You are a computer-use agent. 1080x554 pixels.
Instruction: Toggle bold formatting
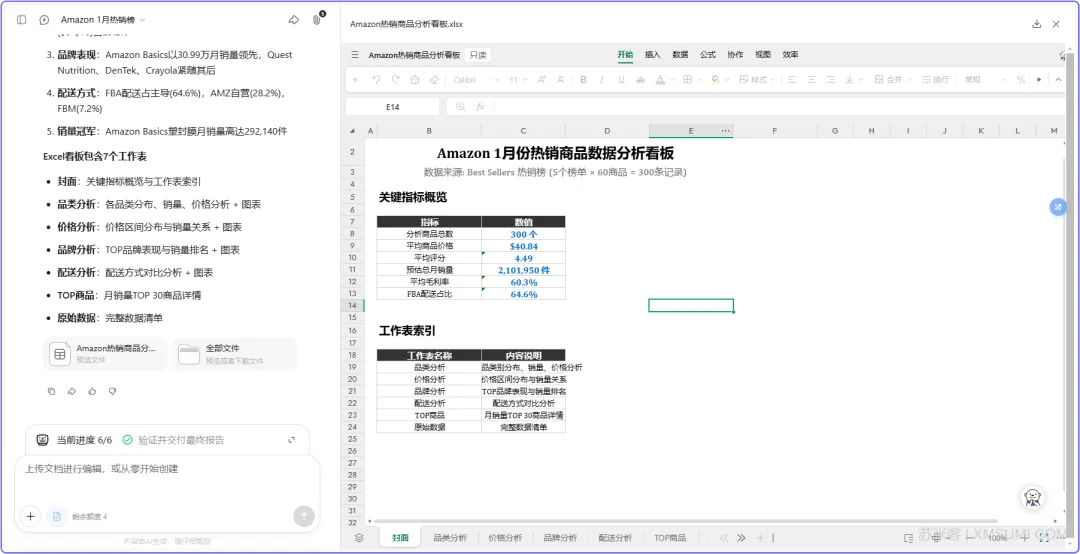(583, 80)
